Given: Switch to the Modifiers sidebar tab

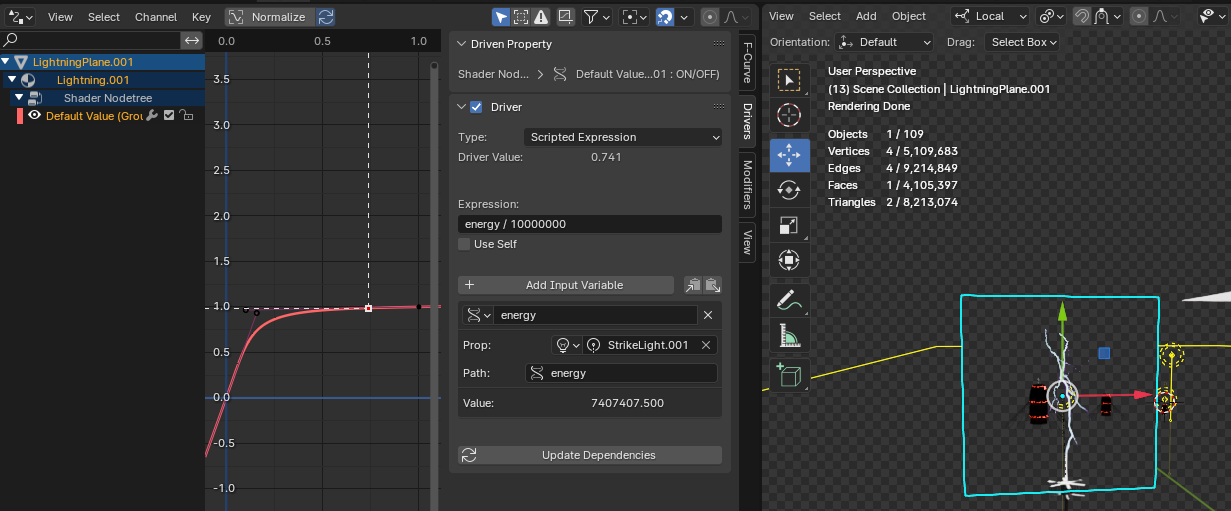Looking at the screenshot, I should click(747, 186).
